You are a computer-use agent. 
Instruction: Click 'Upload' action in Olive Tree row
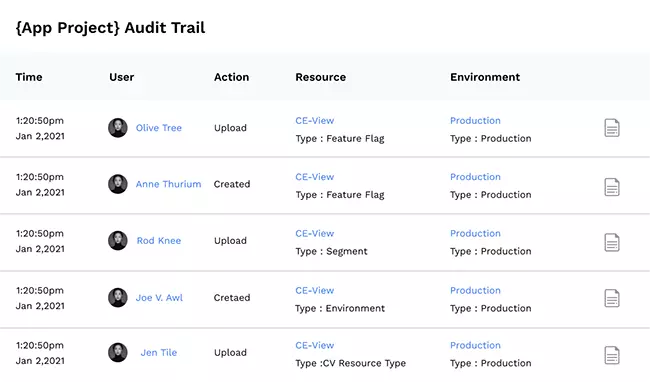click(x=230, y=128)
